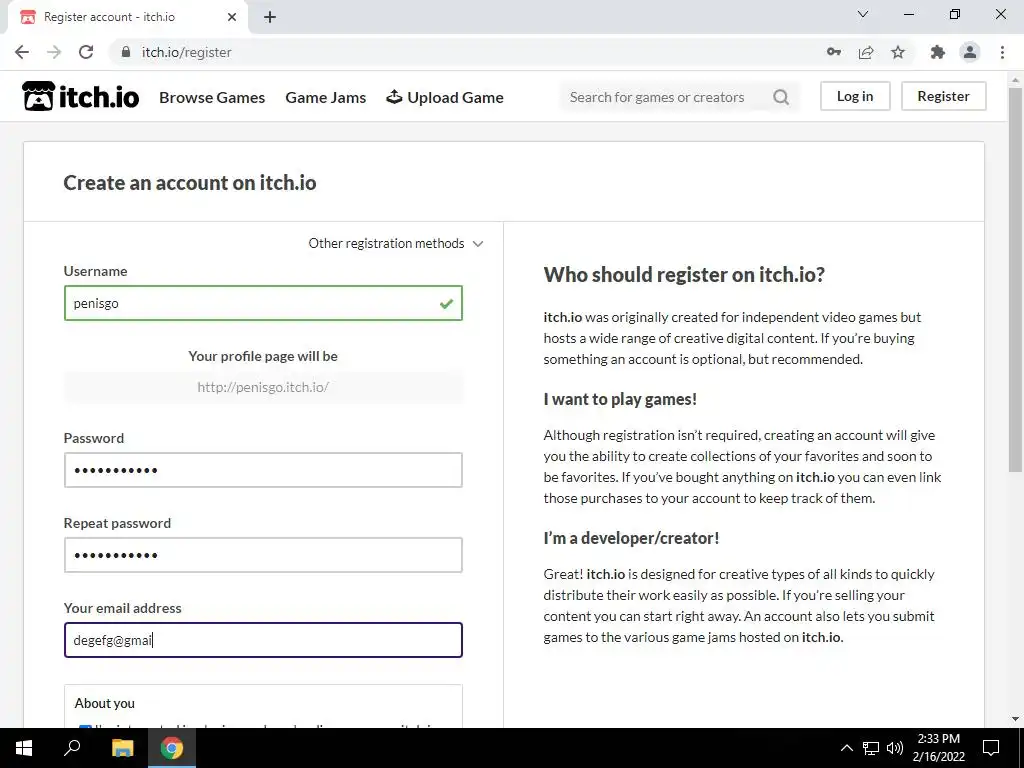Viewport: 1024px width, 768px height.
Task: Open Windows Start menu
Action: (x=24, y=748)
